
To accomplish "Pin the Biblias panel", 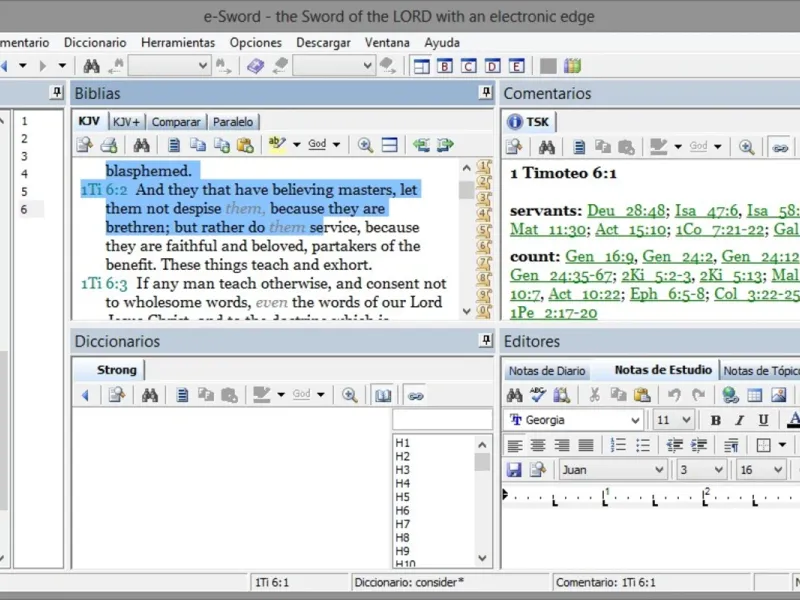I will 486,92.
